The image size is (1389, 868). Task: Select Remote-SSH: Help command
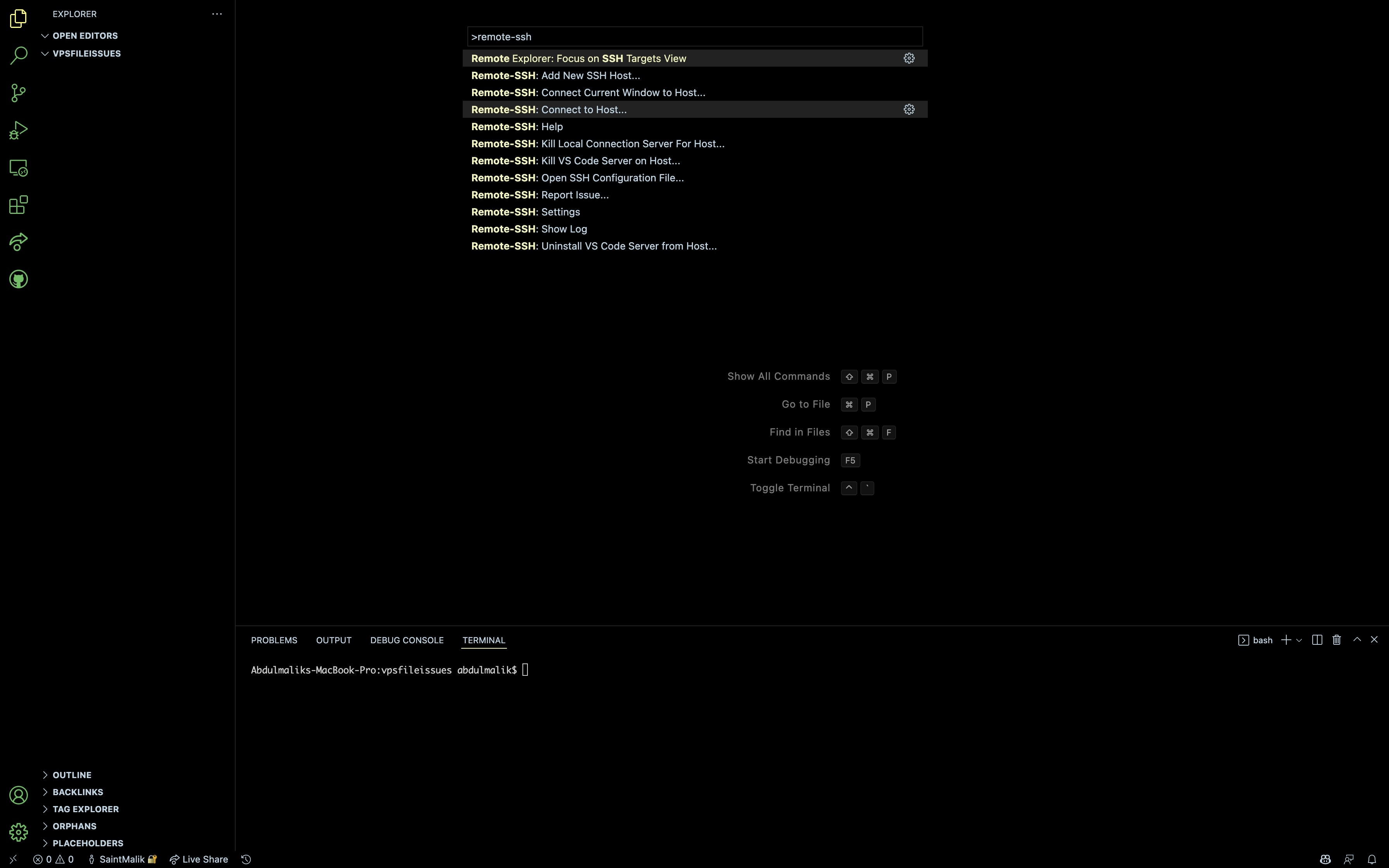[695, 126]
